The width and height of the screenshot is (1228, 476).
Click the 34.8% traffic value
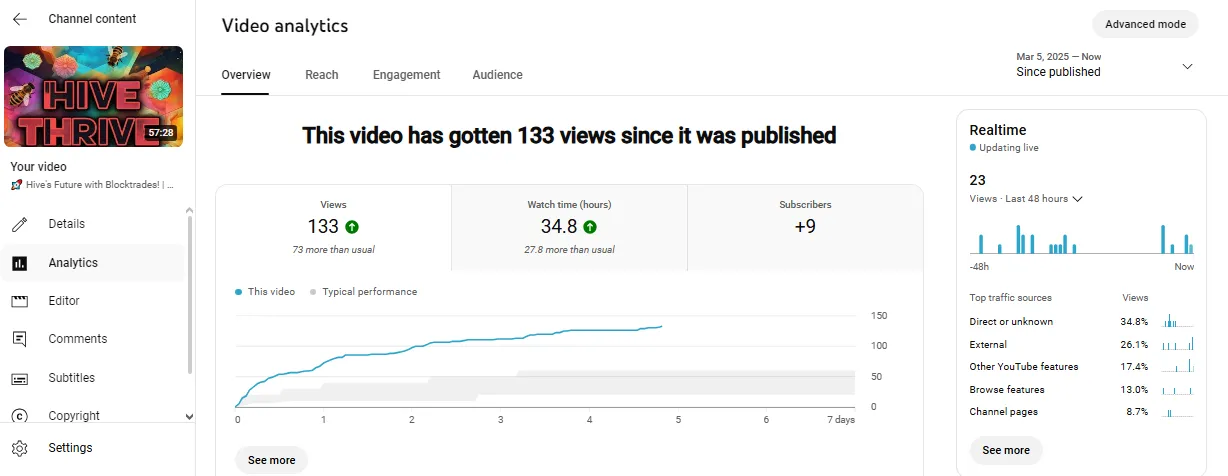click(1134, 322)
